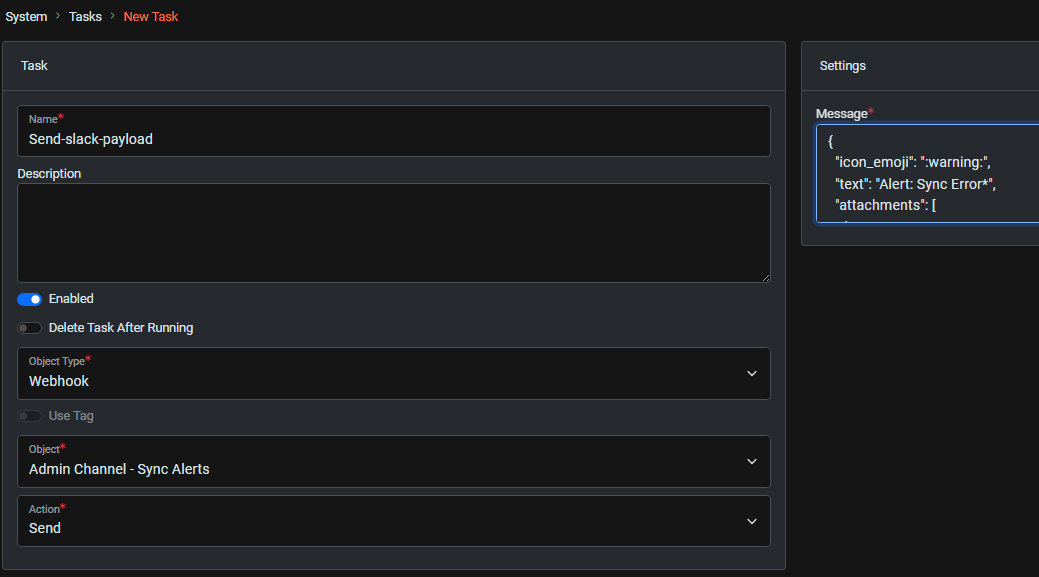Select the New Task breadcrumb item
The width and height of the screenshot is (1039, 577).
pos(150,16)
